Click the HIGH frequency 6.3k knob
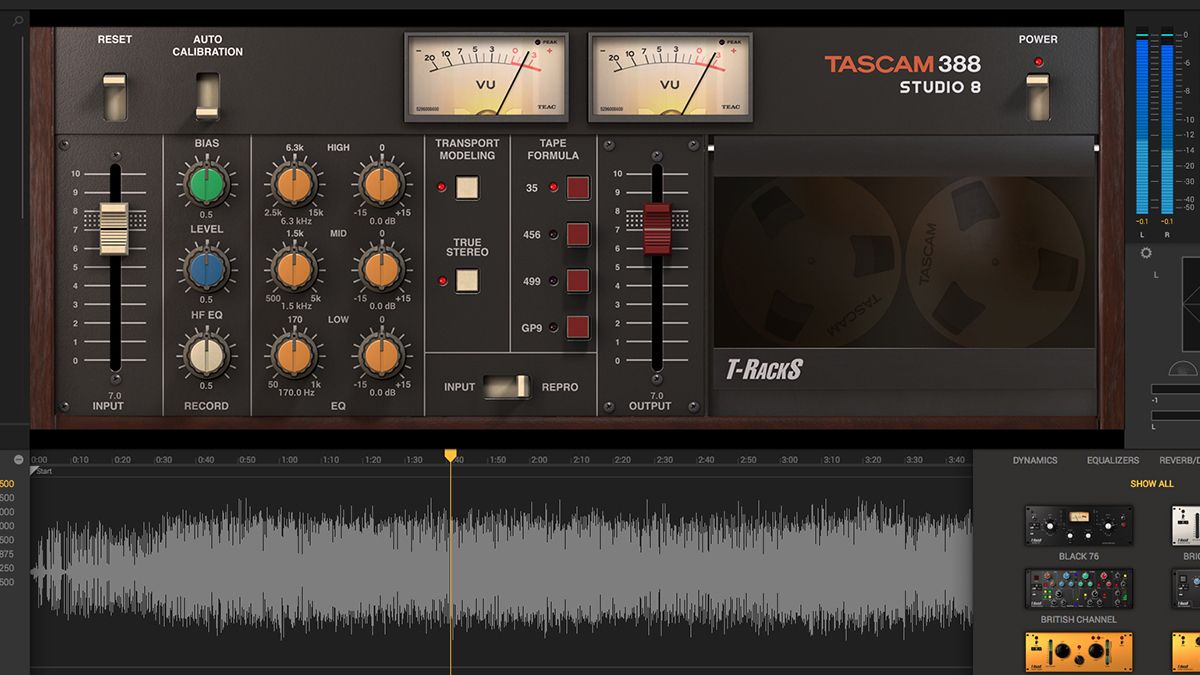The width and height of the screenshot is (1200, 675). click(293, 183)
